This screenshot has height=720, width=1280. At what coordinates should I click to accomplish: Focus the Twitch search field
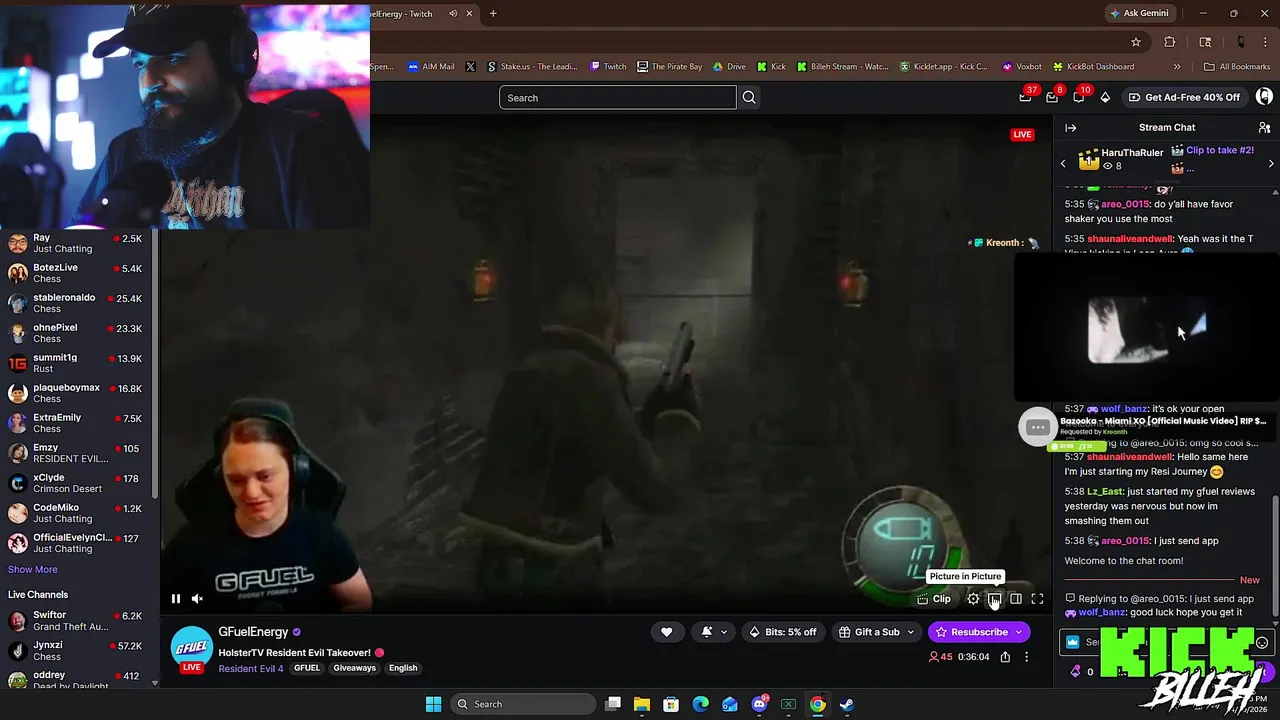[x=617, y=97]
